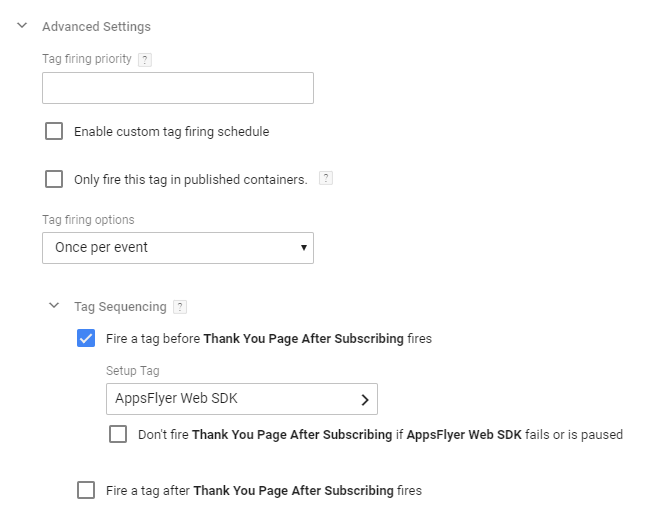This screenshot has height=521, width=663.
Task: Collapse the Advanced Settings section chevron
Action: coord(22,26)
